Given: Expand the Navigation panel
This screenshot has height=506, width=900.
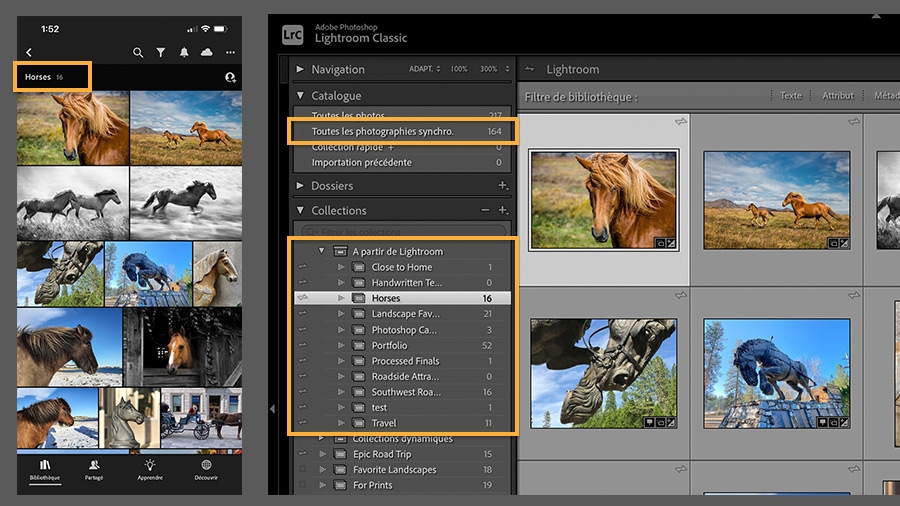Looking at the screenshot, I should (300, 70).
